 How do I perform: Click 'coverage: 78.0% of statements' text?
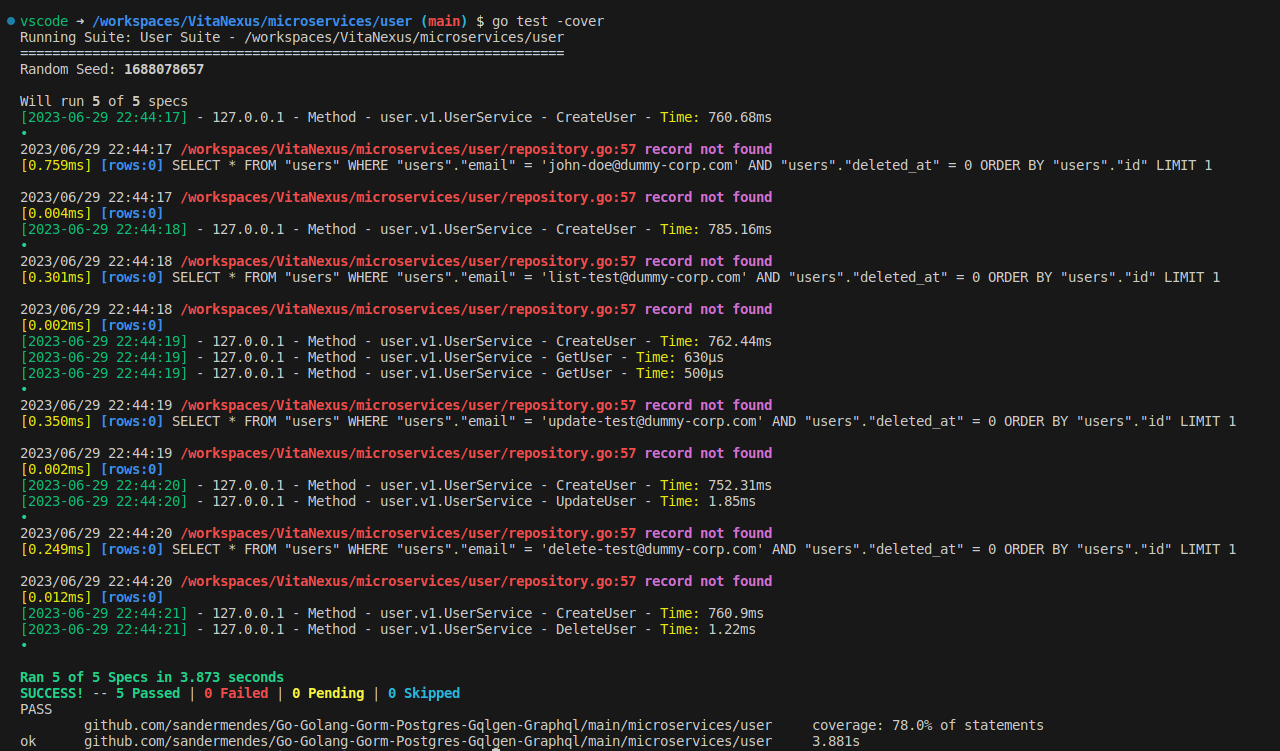(x=928, y=725)
